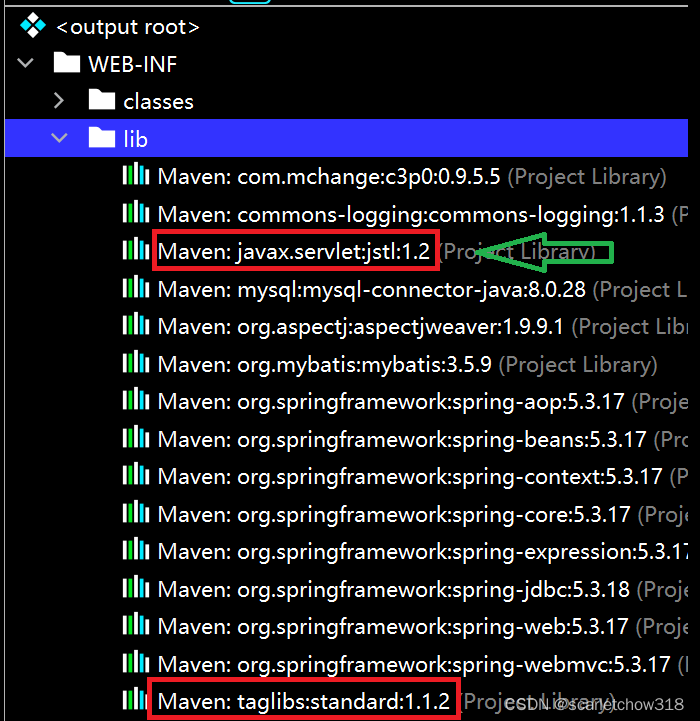Click the lib folder icon
700x721 pixels.
102,137
